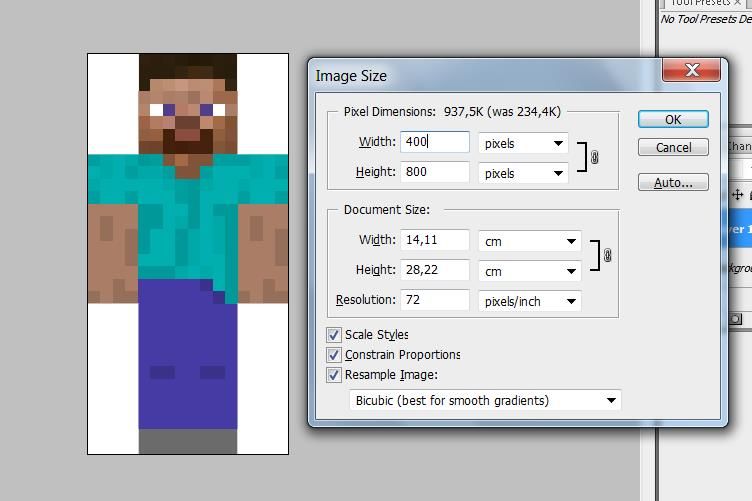
Task: Click the chain link icon beside document size
Action: (607, 255)
